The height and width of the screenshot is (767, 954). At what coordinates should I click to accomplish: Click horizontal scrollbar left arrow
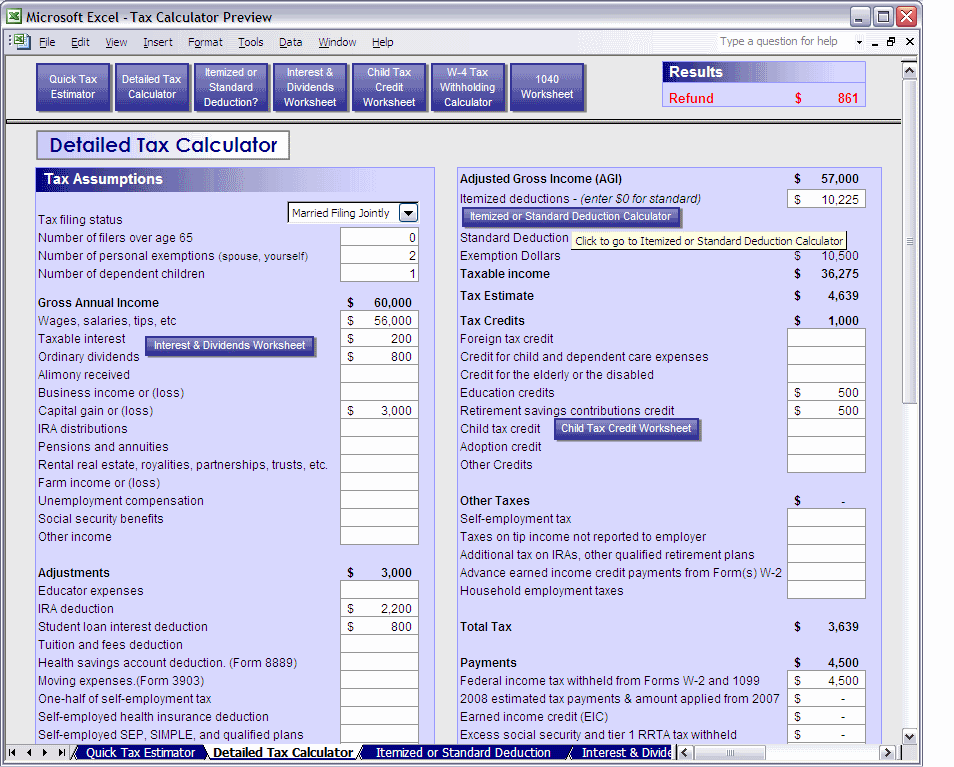(x=685, y=752)
